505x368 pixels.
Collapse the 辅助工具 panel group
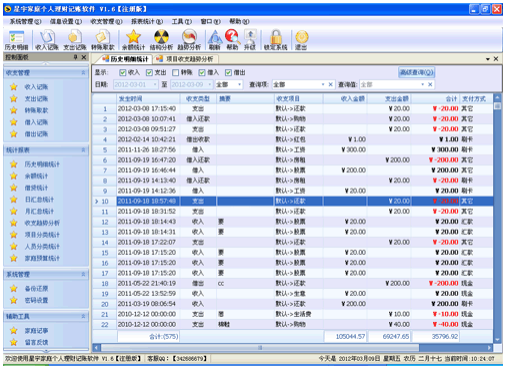(83, 316)
